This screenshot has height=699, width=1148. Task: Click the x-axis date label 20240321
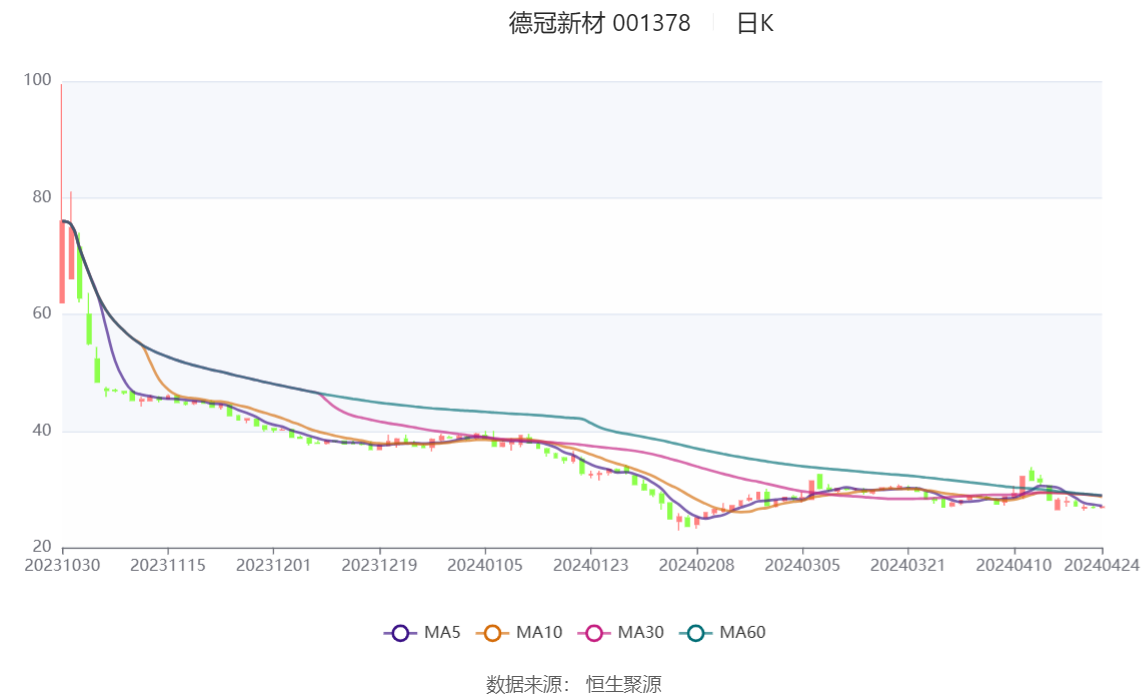click(x=908, y=566)
